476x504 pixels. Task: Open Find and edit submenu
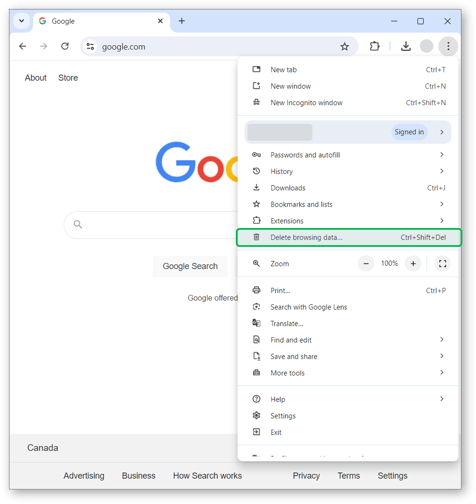(348, 340)
